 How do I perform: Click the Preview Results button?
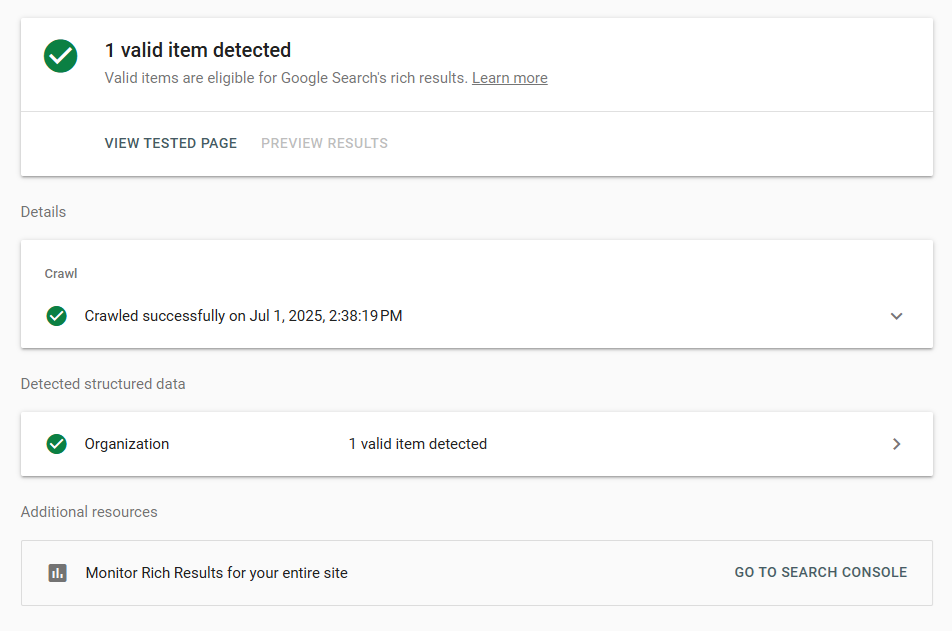pyautogui.click(x=324, y=143)
